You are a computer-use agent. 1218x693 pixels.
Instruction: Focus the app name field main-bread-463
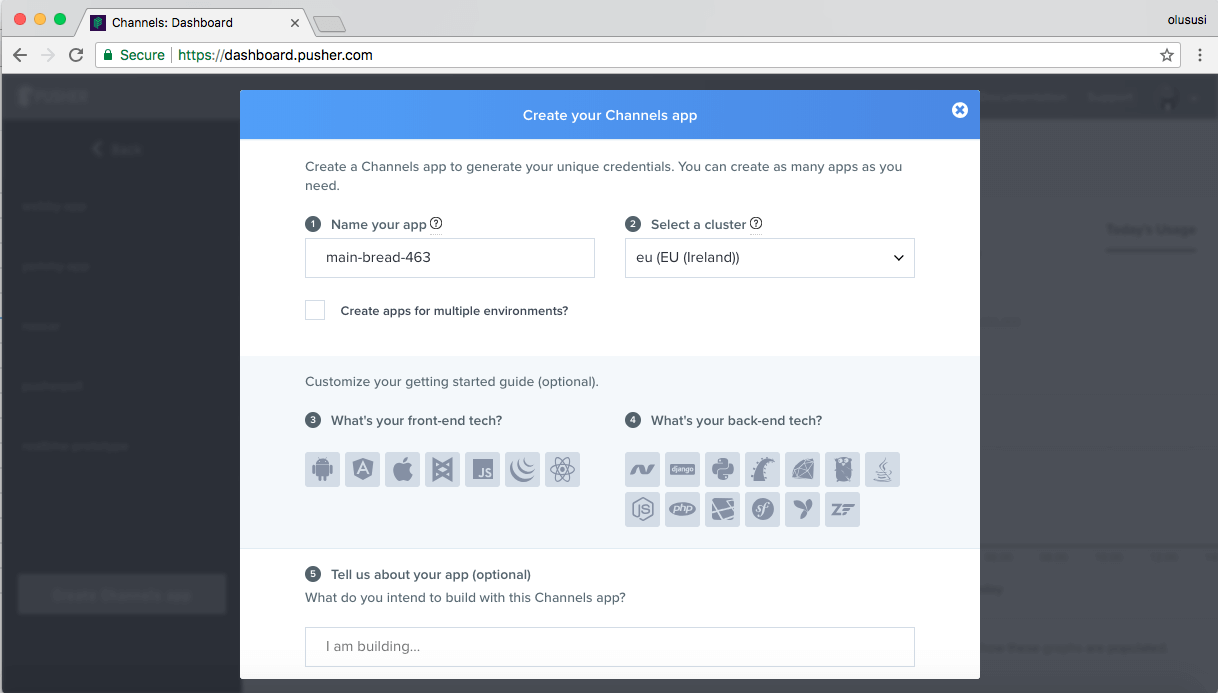click(x=450, y=257)
